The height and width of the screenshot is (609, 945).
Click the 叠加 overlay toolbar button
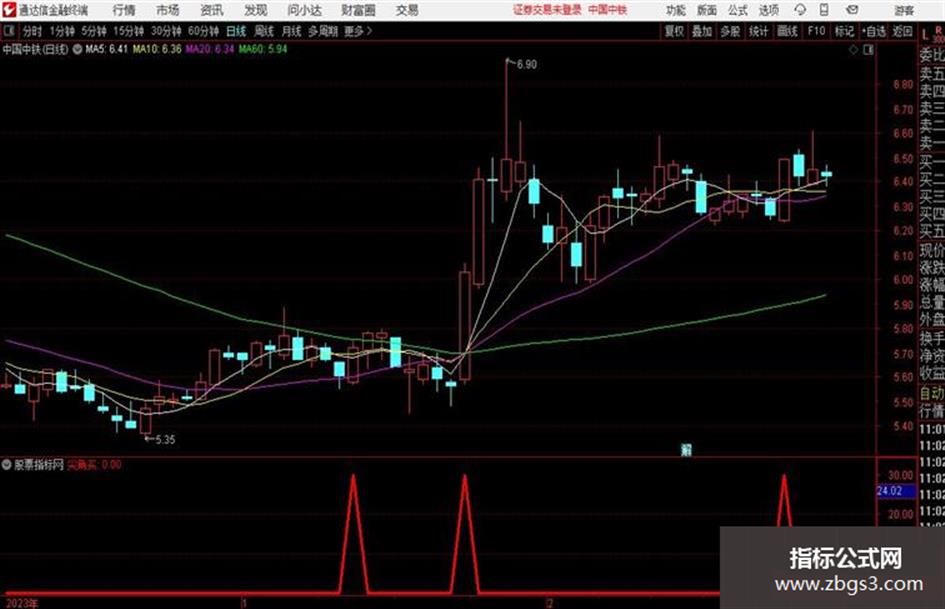click(702, 31)
